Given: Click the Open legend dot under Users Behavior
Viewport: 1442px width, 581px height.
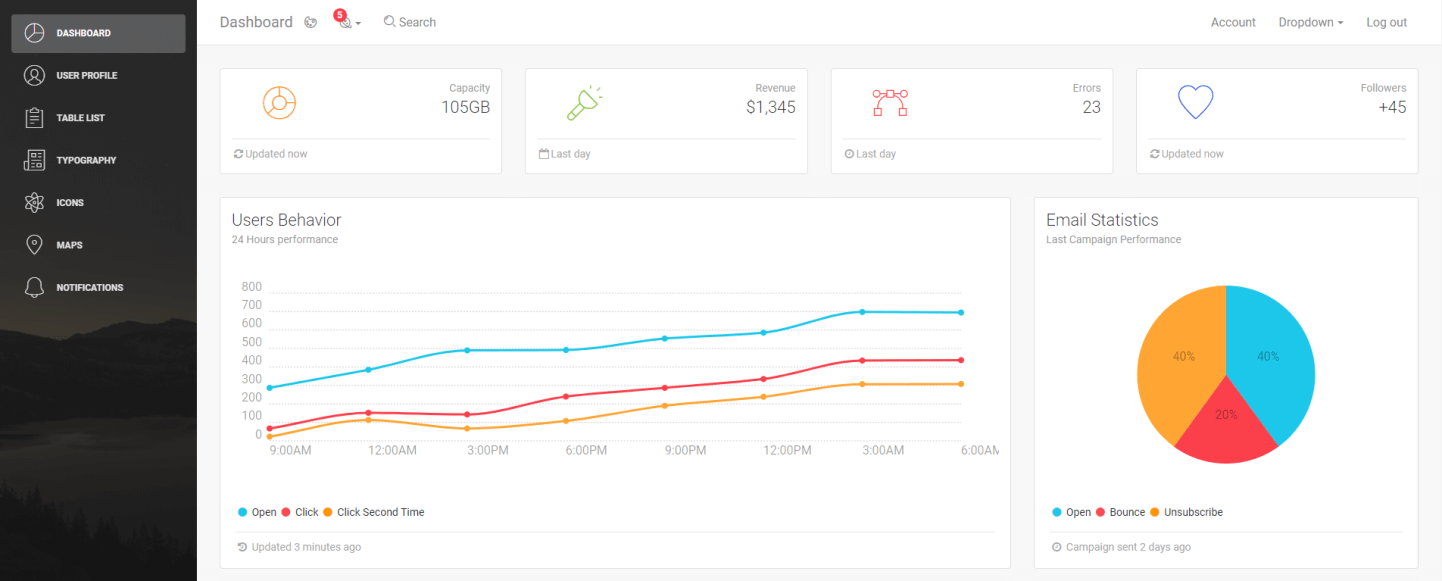Looking at the screenshot, I should 243,512.
